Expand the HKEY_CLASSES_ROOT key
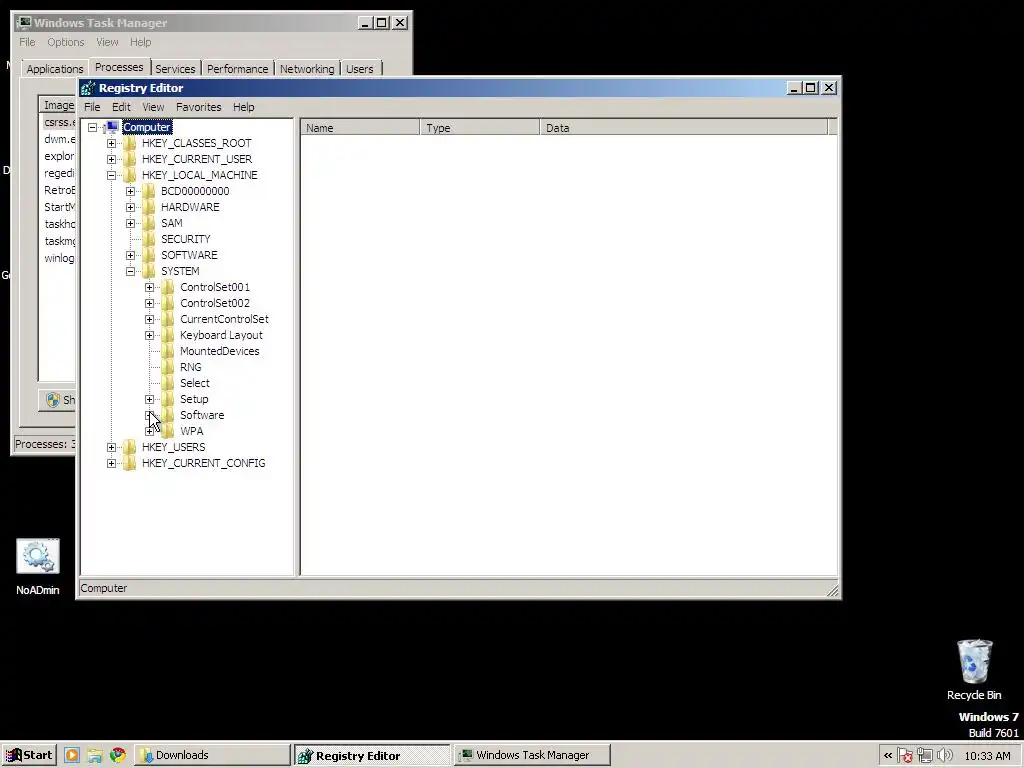 click(112, 144)
